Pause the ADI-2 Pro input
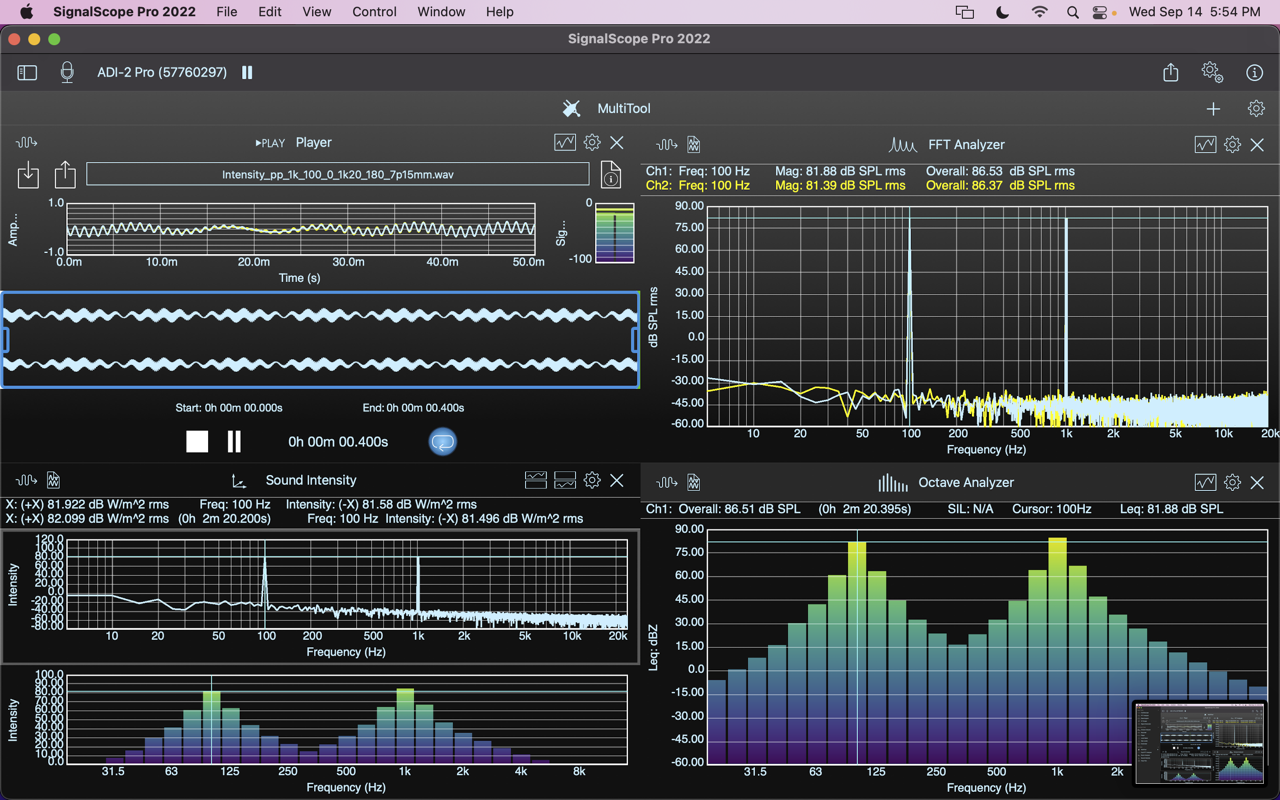The height and width of the screenshot is (800, 1280). [x=247, y=73]
